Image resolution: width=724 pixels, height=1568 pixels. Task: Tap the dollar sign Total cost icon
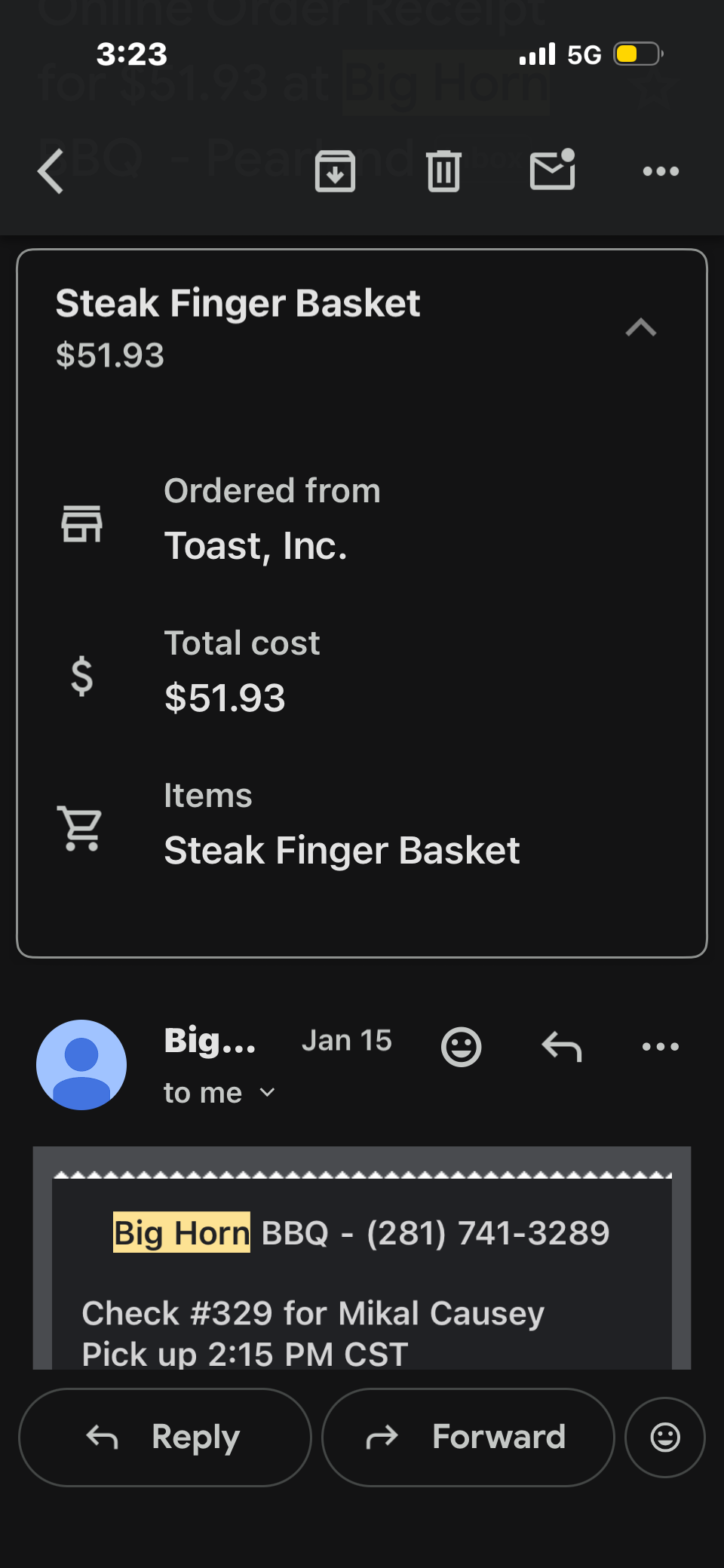pyautogui.click(x=81, y=676)
